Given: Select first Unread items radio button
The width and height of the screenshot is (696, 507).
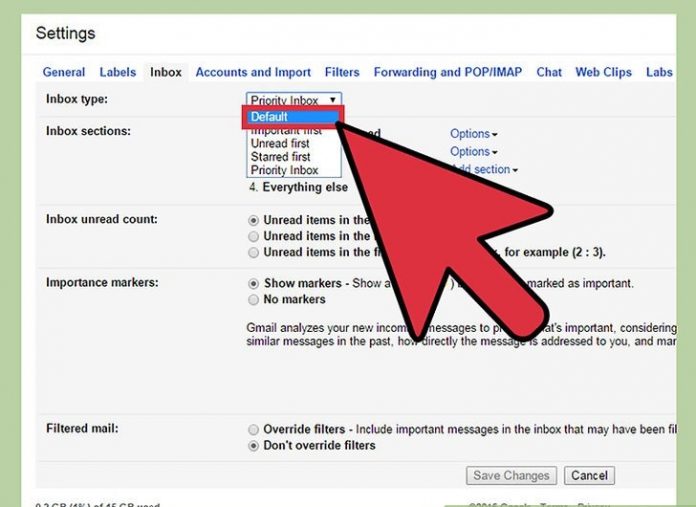Looking at the screenshot, I should pyautogui.click(x=254, y=220).
